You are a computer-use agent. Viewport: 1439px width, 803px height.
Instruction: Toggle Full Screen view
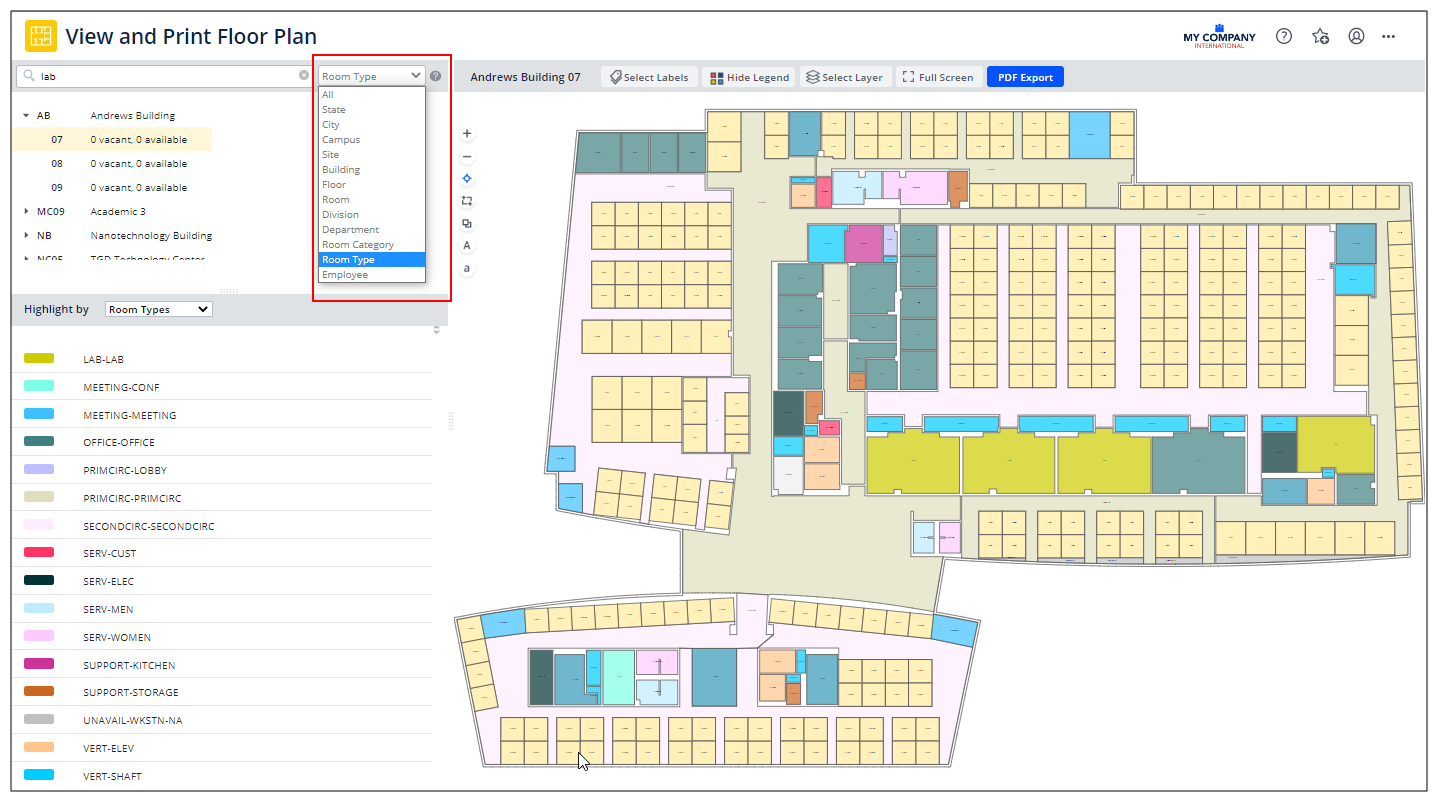(x=936, y=77)
